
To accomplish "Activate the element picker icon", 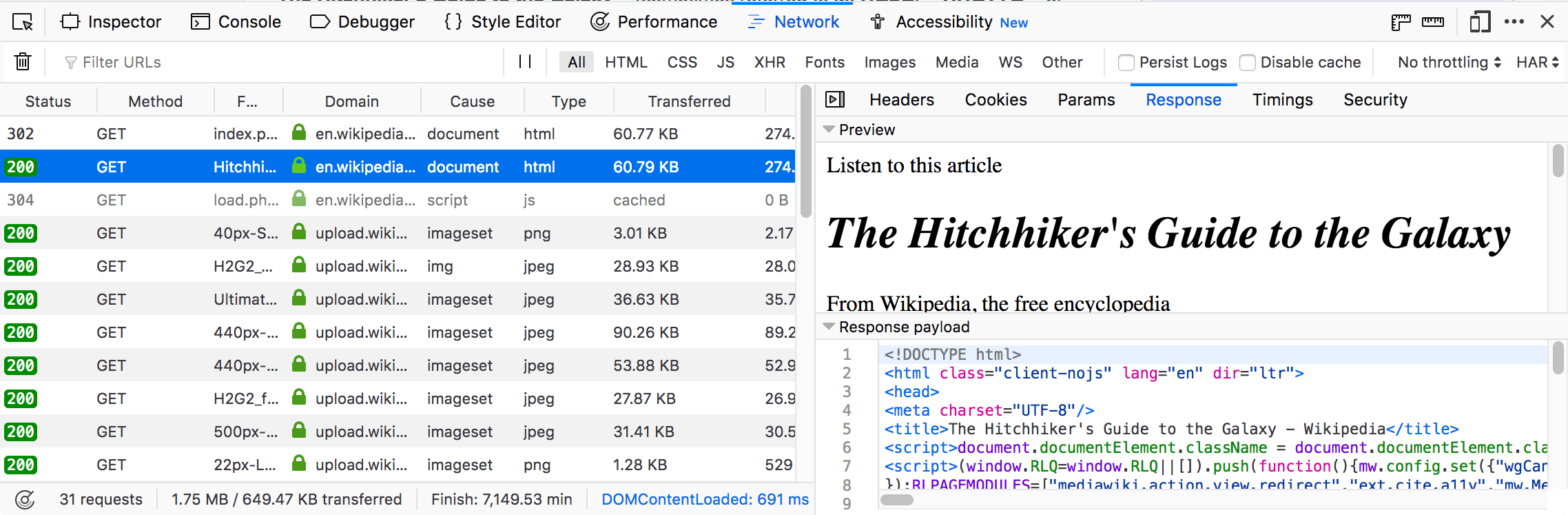I will click(x=23, y=22).
